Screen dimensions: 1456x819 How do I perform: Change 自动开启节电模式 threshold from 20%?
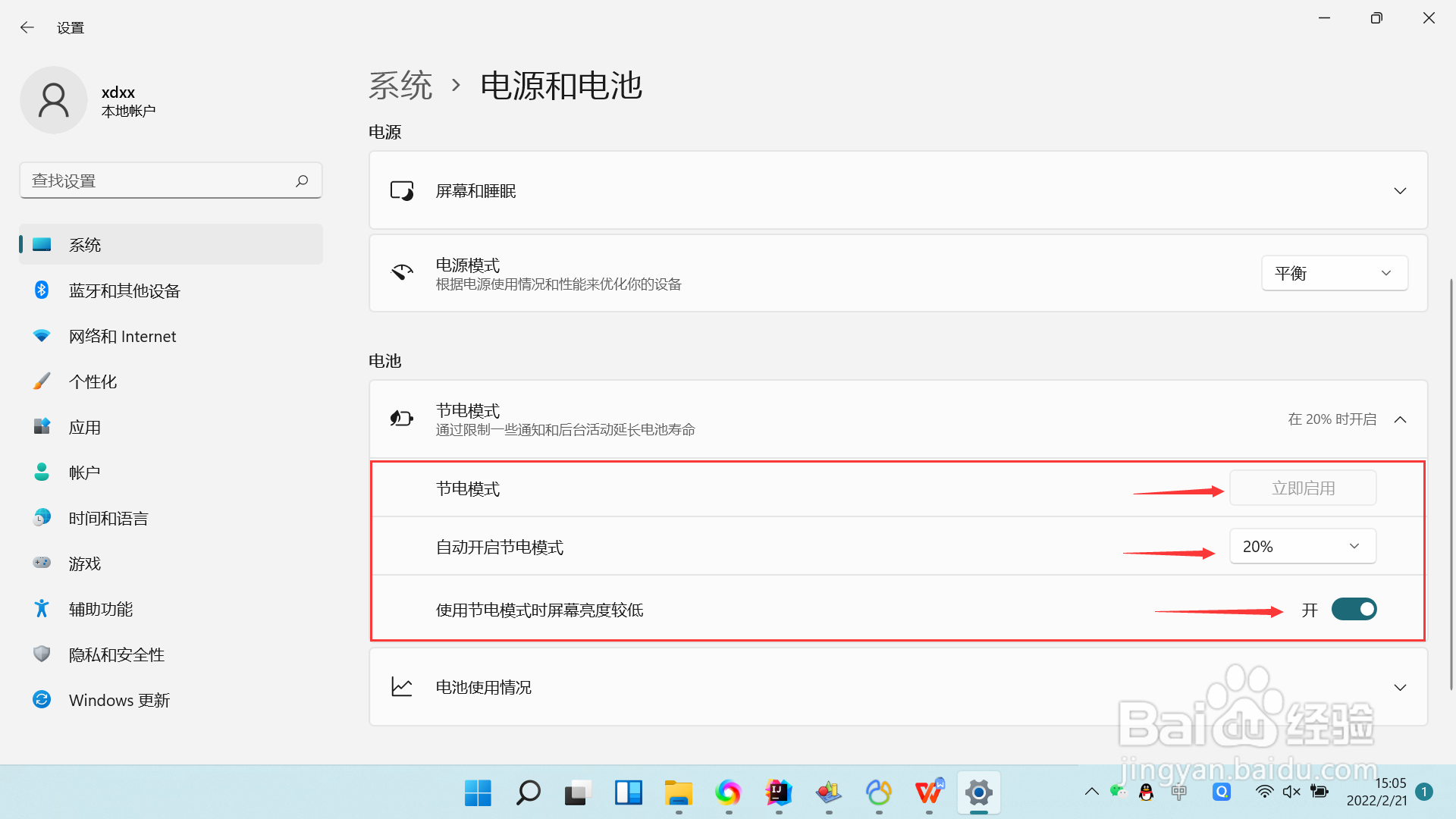[1302, 546]
